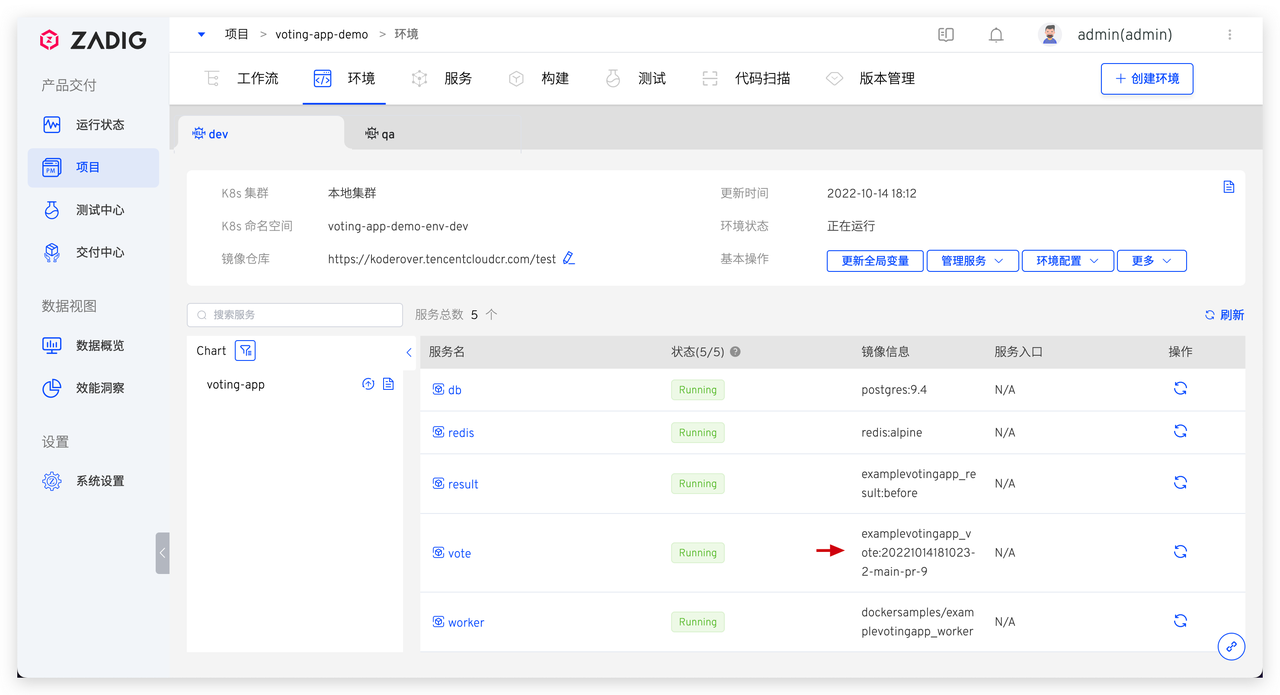Click the filter icon beside Chart

(x=243, y=350)
